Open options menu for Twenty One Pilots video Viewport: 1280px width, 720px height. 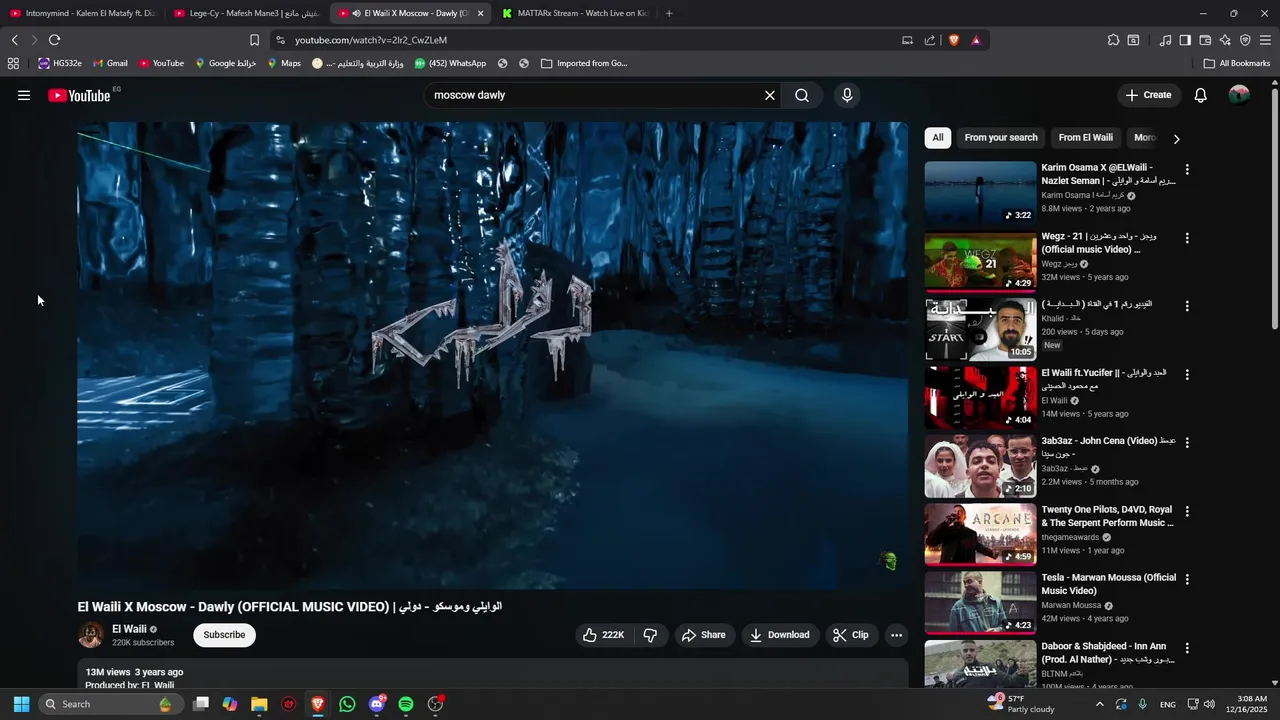[1187, 511]
